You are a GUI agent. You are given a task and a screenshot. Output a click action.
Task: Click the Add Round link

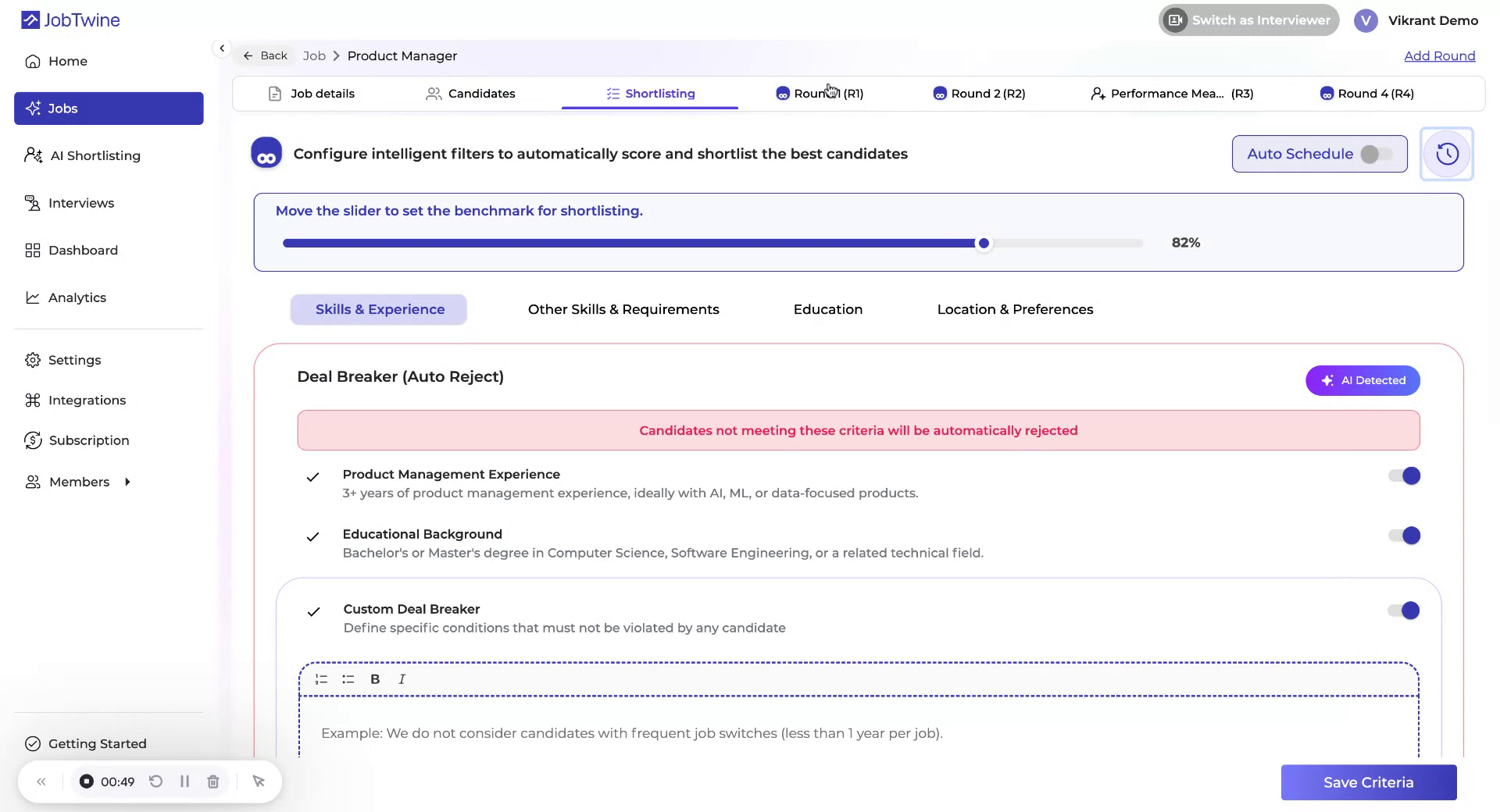(1440, 55)
